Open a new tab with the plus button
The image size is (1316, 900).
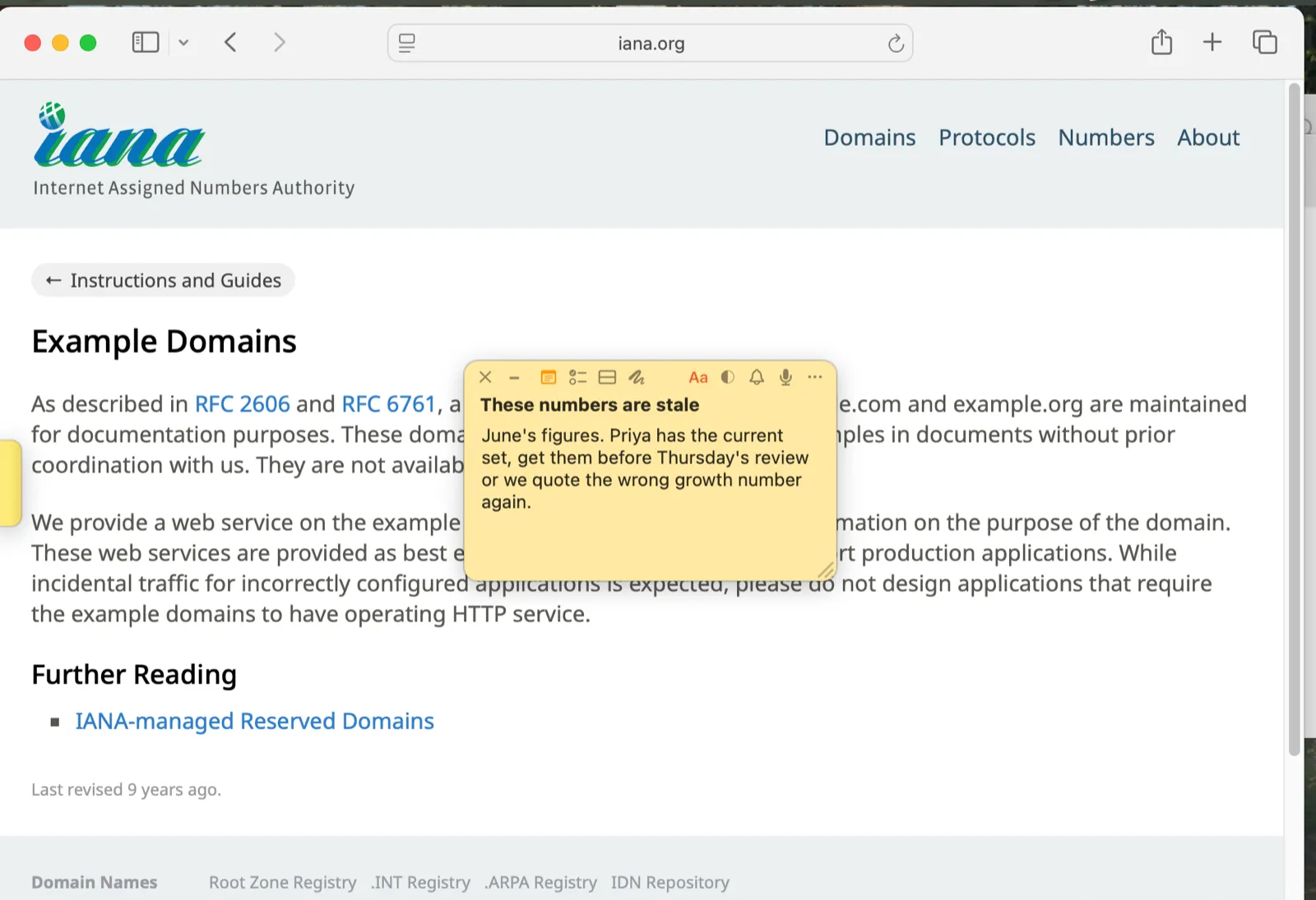[1212, 42]
